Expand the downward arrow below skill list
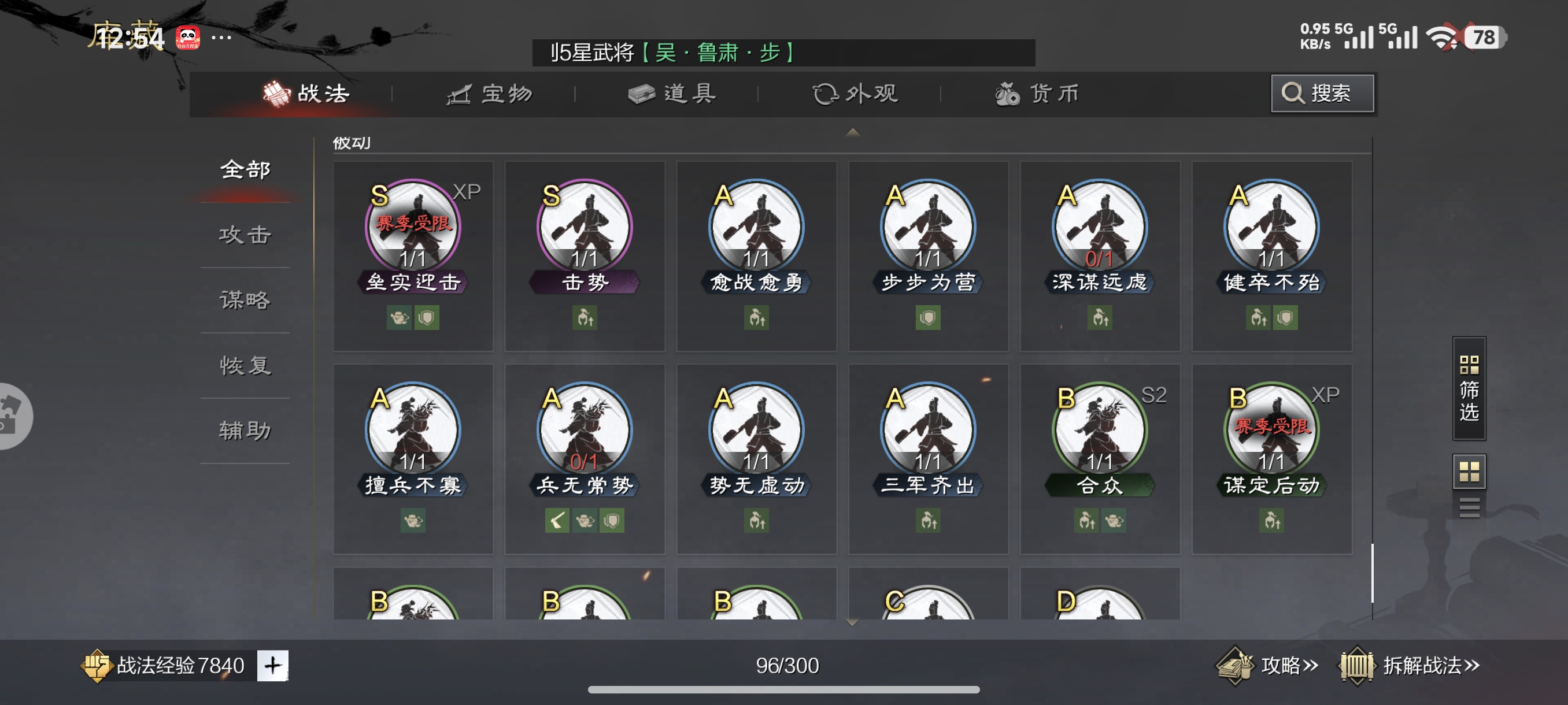 pos(852,622)
